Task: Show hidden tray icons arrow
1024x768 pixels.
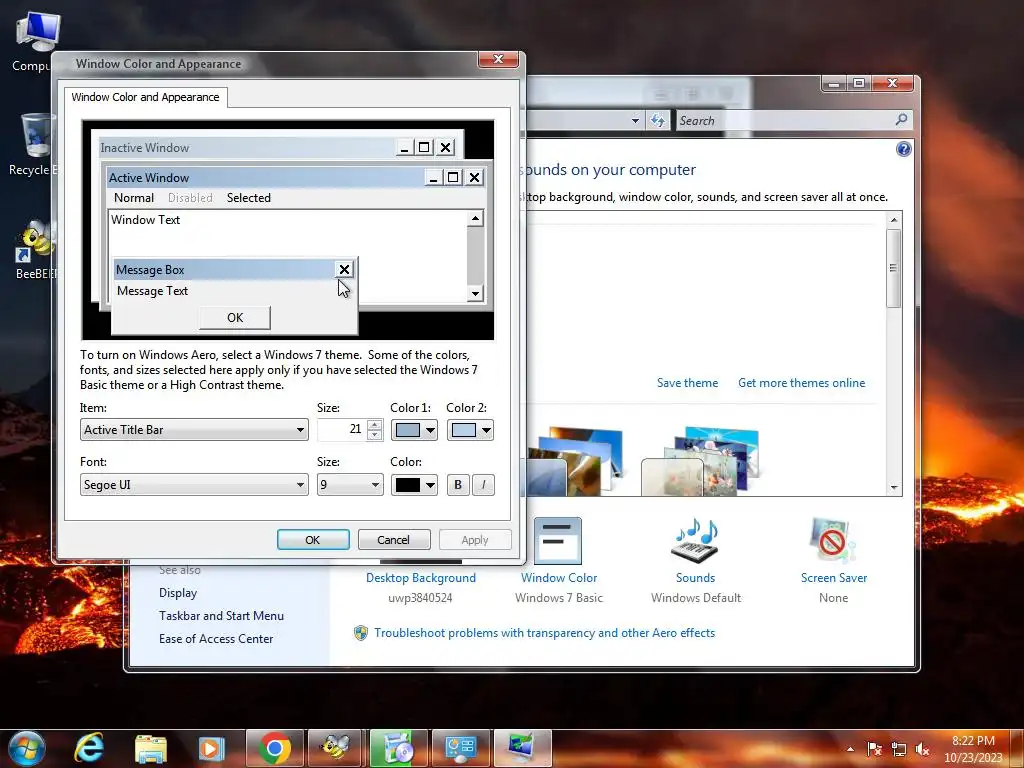Action: pyautogui.click(x=850, y=749)
